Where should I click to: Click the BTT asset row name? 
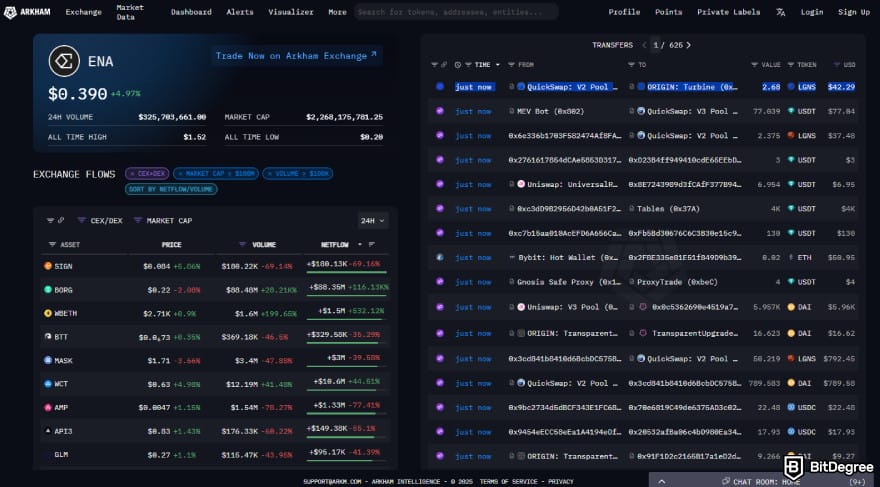61,337
